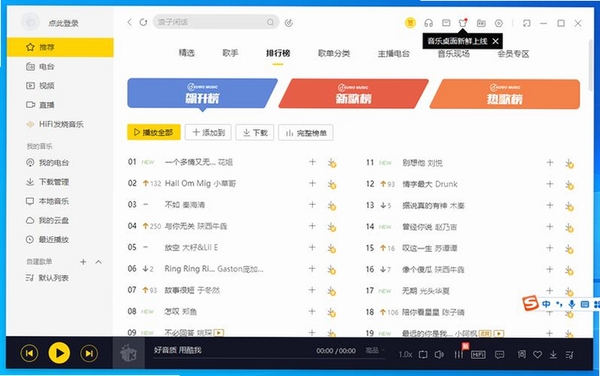Add song 01 by 花姐 with plus icon
The image size is (600, 376).
[x=312, y=162]
